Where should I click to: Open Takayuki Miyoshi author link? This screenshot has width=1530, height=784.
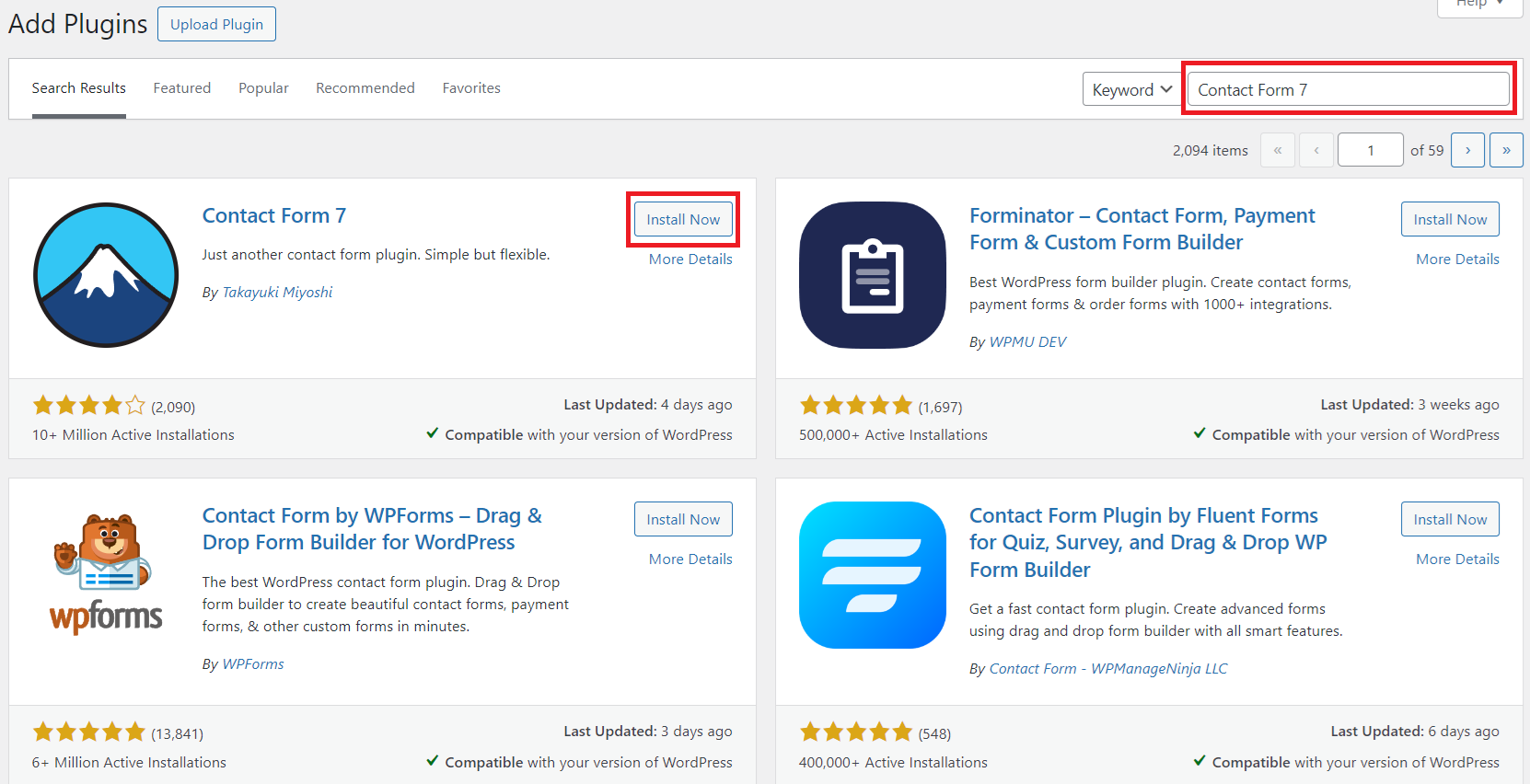277,293
